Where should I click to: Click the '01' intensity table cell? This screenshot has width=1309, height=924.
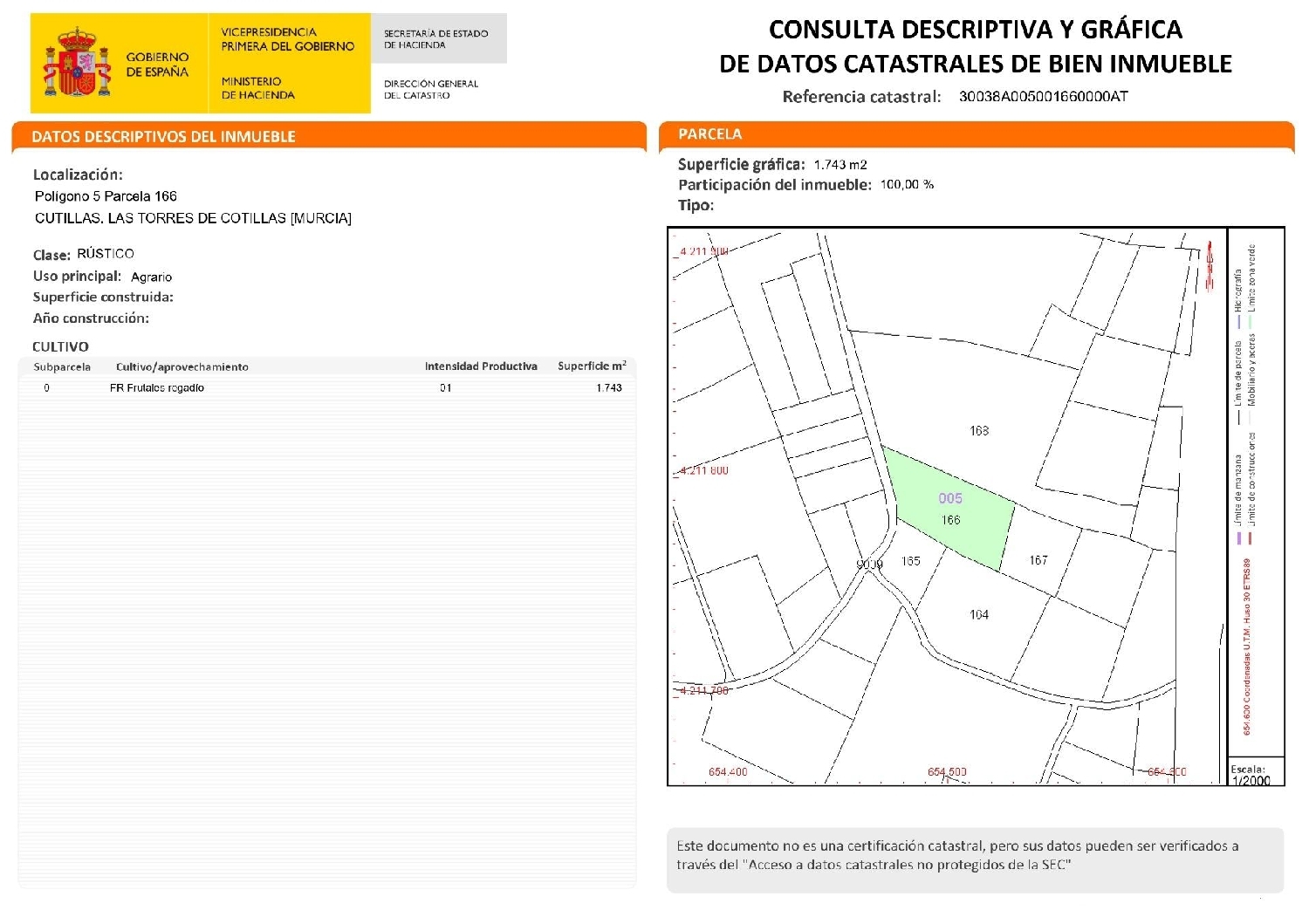[446, 388]
